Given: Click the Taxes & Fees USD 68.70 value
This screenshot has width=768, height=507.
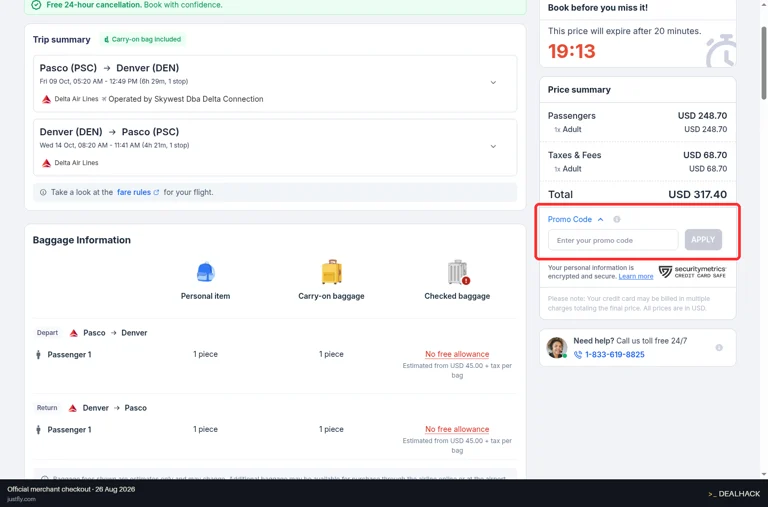Looking at the screenshot, I should 705,155.
